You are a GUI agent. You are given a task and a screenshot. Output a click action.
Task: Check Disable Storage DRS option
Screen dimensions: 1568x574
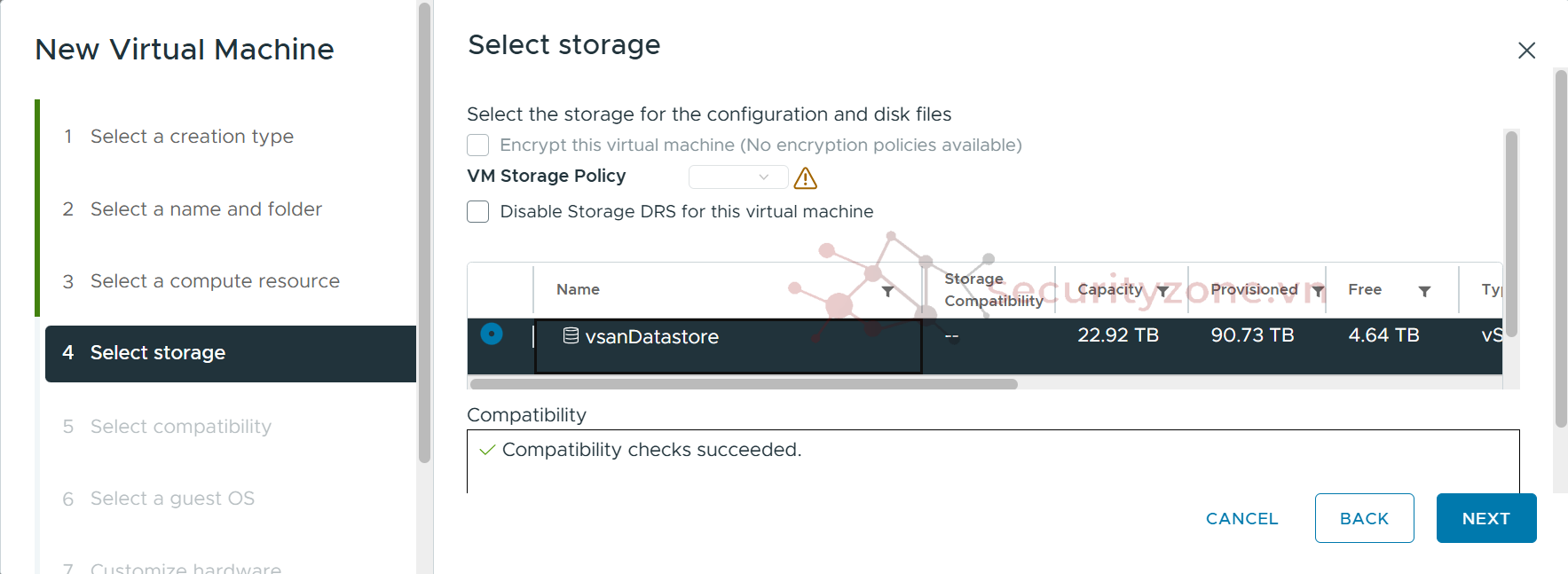point(478,211)
